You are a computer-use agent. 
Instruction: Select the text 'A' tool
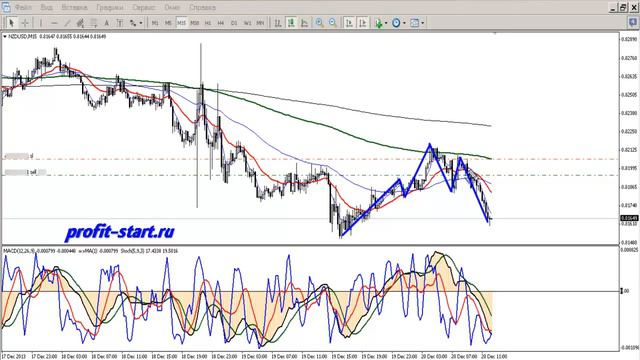point(107,23)
